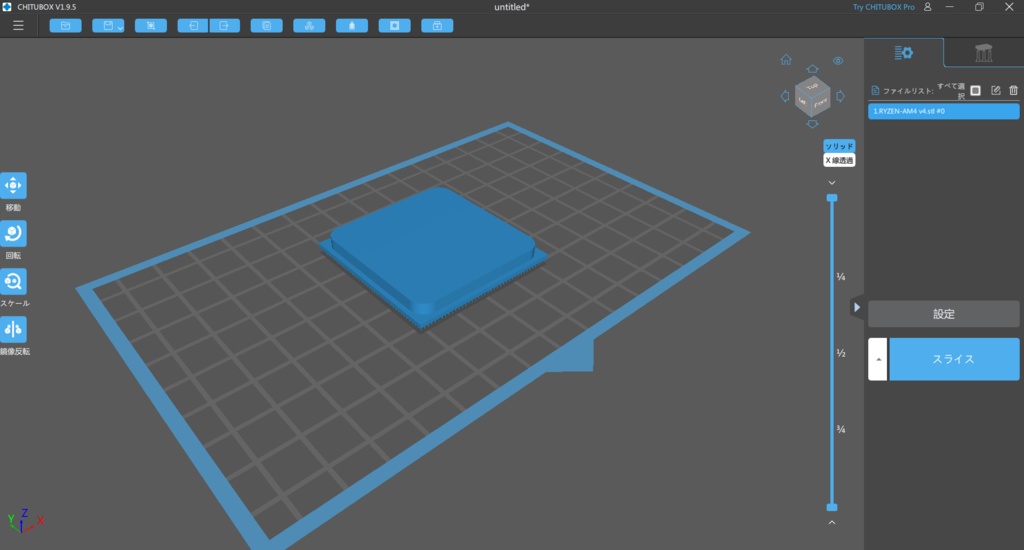Image resolution: width=1024 pixels, height=550 pixels.
Task: Delete model with trash icon
Action: point(1014,90)
